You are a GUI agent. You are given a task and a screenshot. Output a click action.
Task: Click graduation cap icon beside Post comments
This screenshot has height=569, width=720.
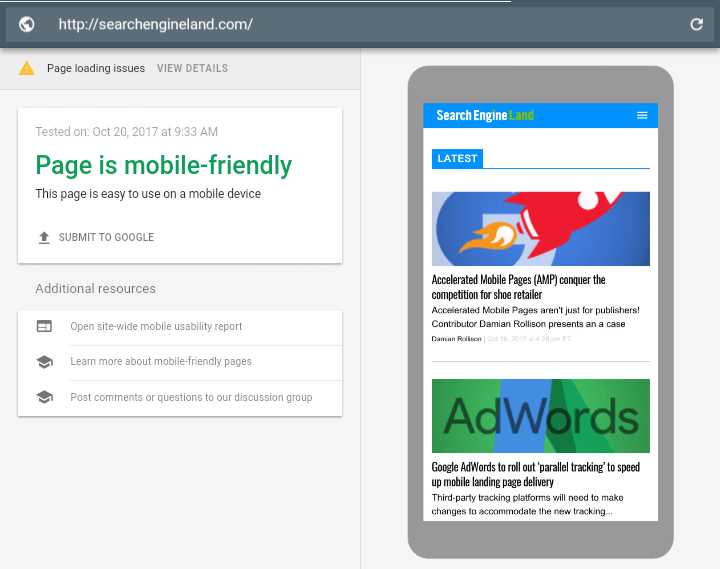(44, 397)
